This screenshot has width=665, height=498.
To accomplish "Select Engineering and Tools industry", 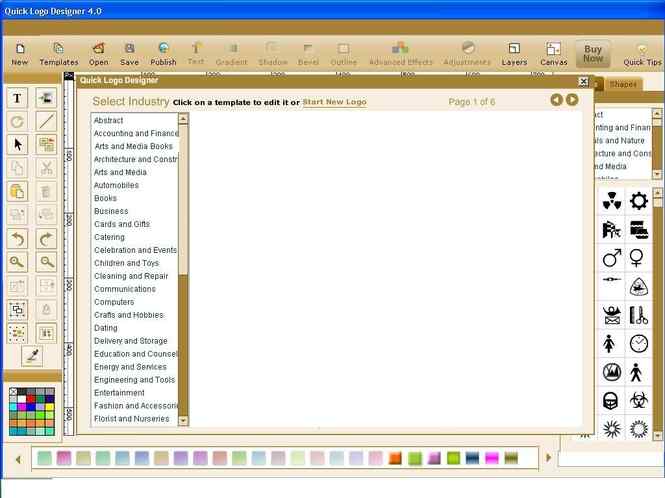I will tap(134, 380).
